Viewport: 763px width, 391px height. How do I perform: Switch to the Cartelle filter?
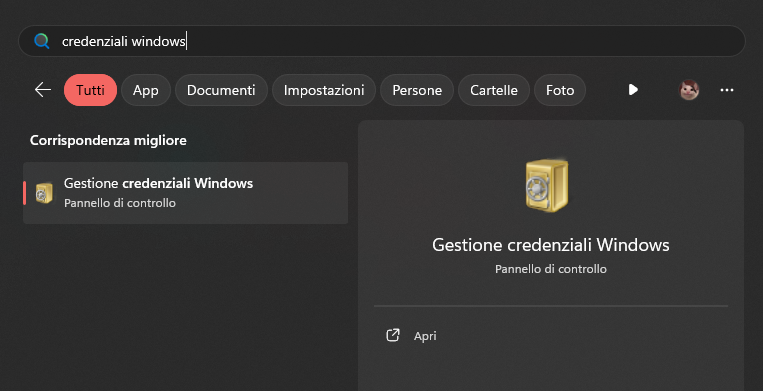[494, 90]
